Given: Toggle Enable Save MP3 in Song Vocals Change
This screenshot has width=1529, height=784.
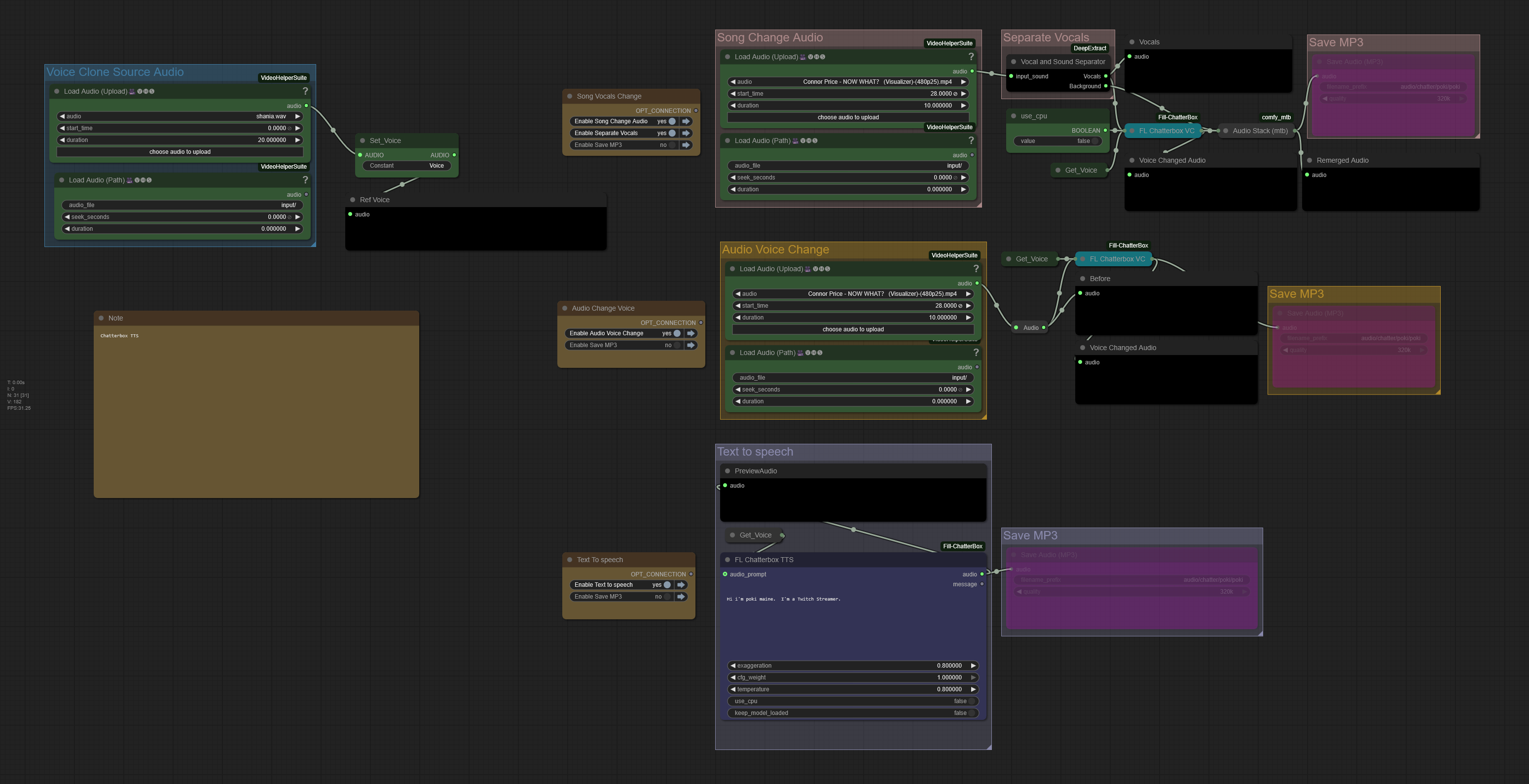Looking at the screenshot, I should point(672,145).
